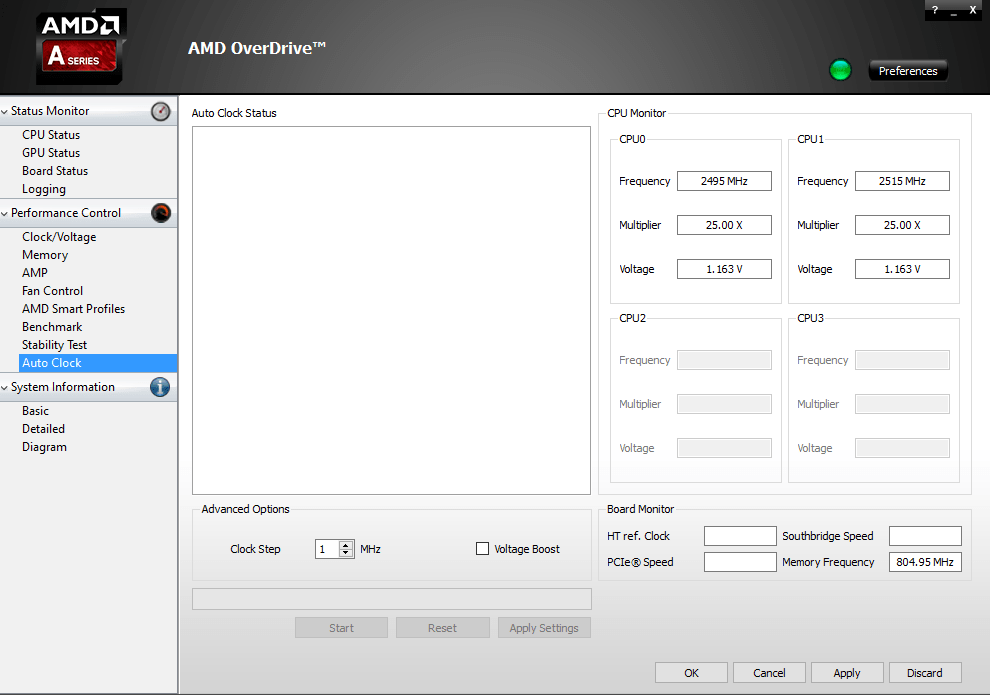Close the AMD OverDrive window
Screen dimensions: 990x695
973,9
